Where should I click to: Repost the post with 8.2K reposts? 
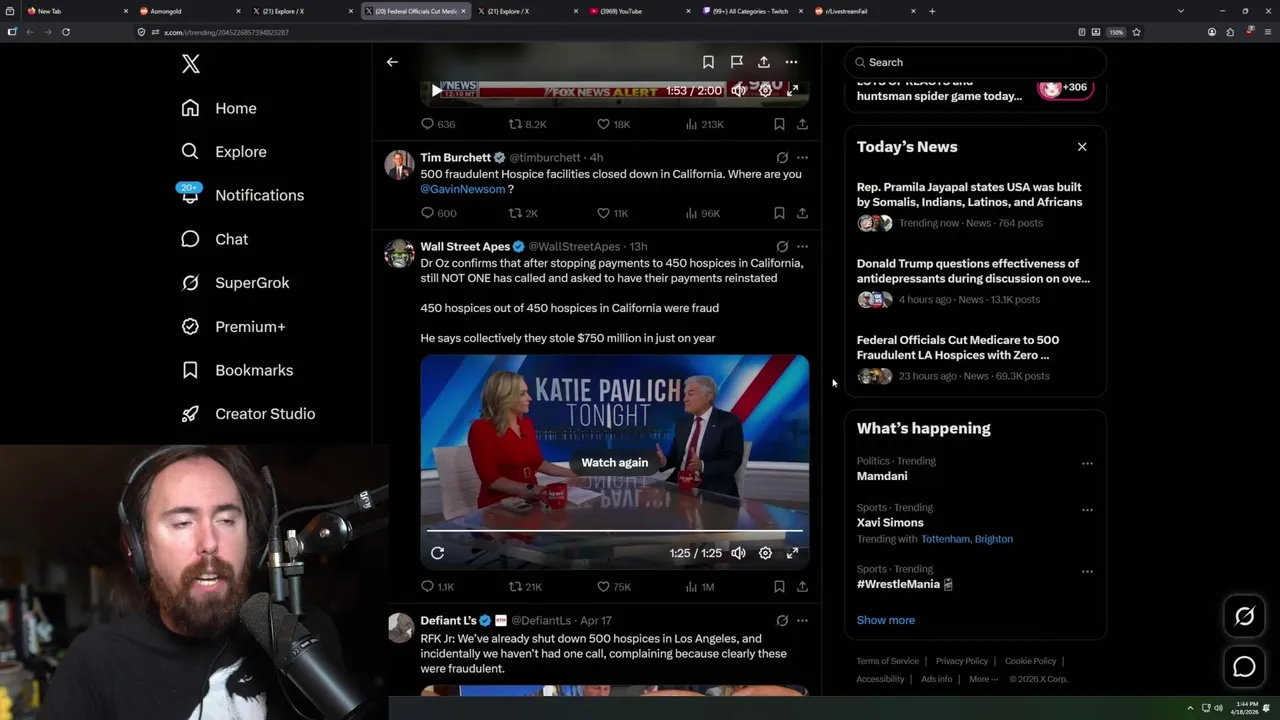pyautogui.click(x=528, y=124)
